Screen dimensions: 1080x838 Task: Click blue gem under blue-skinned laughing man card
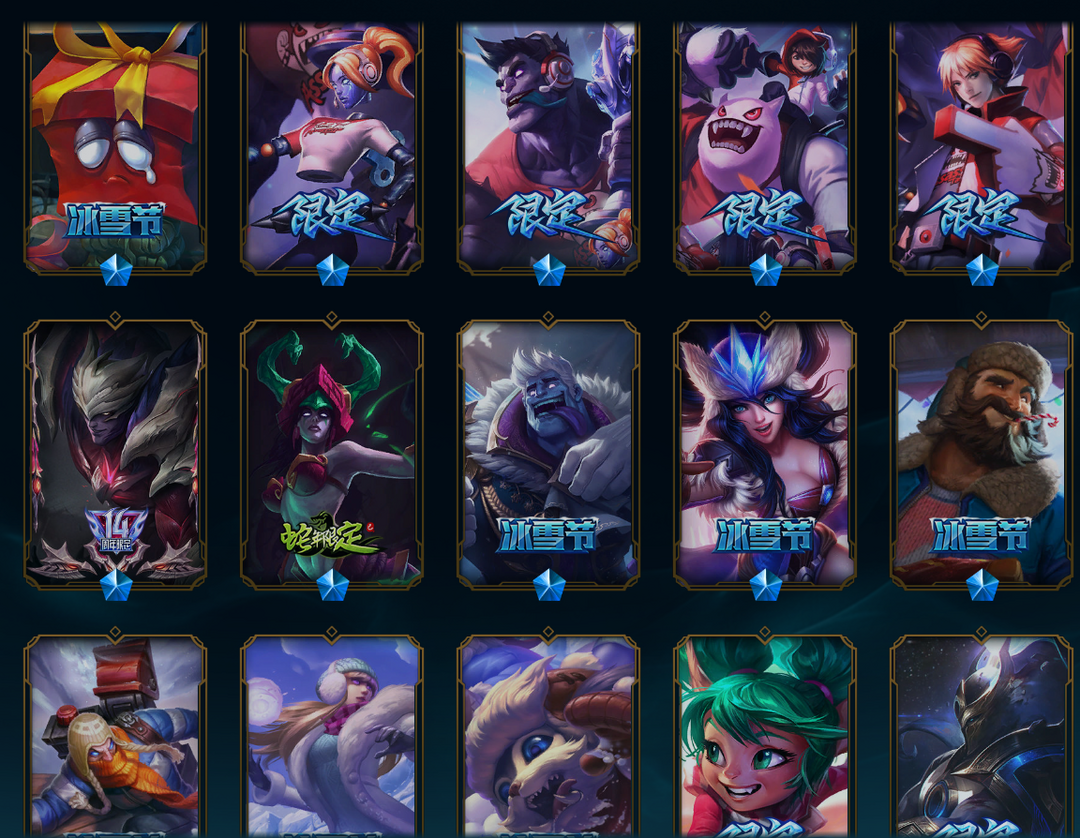[x=549, y=585]
